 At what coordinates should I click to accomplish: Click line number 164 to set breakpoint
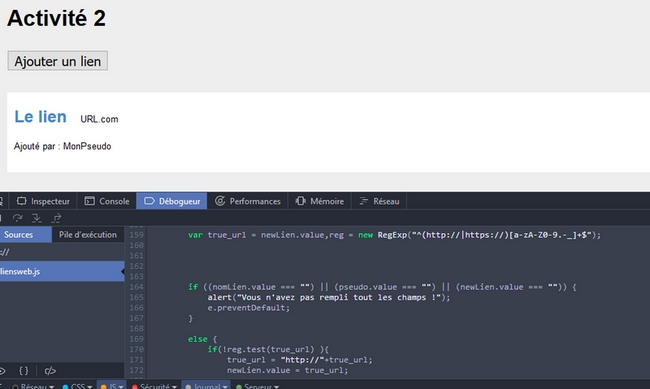coord(136,287)
